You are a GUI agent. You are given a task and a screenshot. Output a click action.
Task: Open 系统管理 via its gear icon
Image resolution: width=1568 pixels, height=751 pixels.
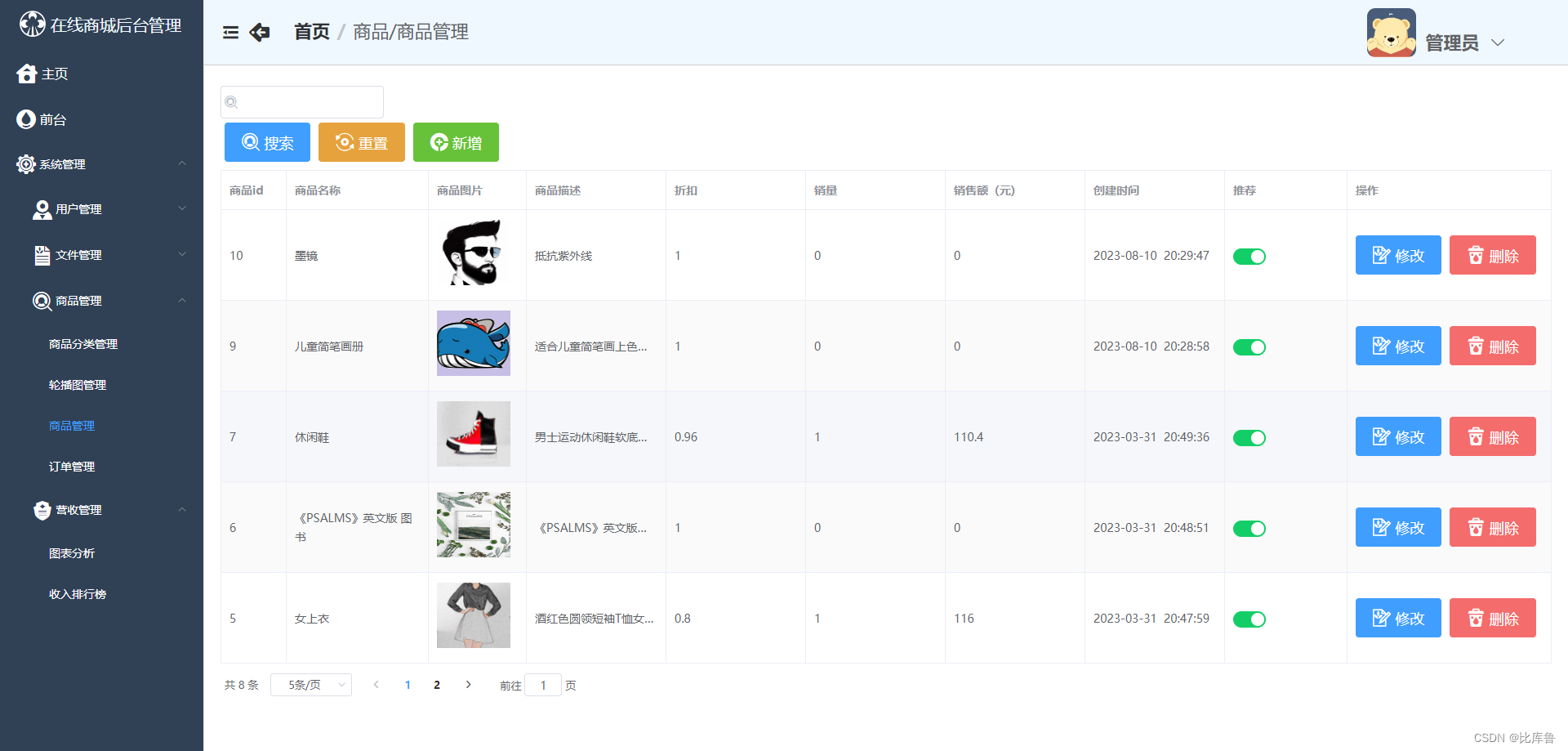click(24, 163)
